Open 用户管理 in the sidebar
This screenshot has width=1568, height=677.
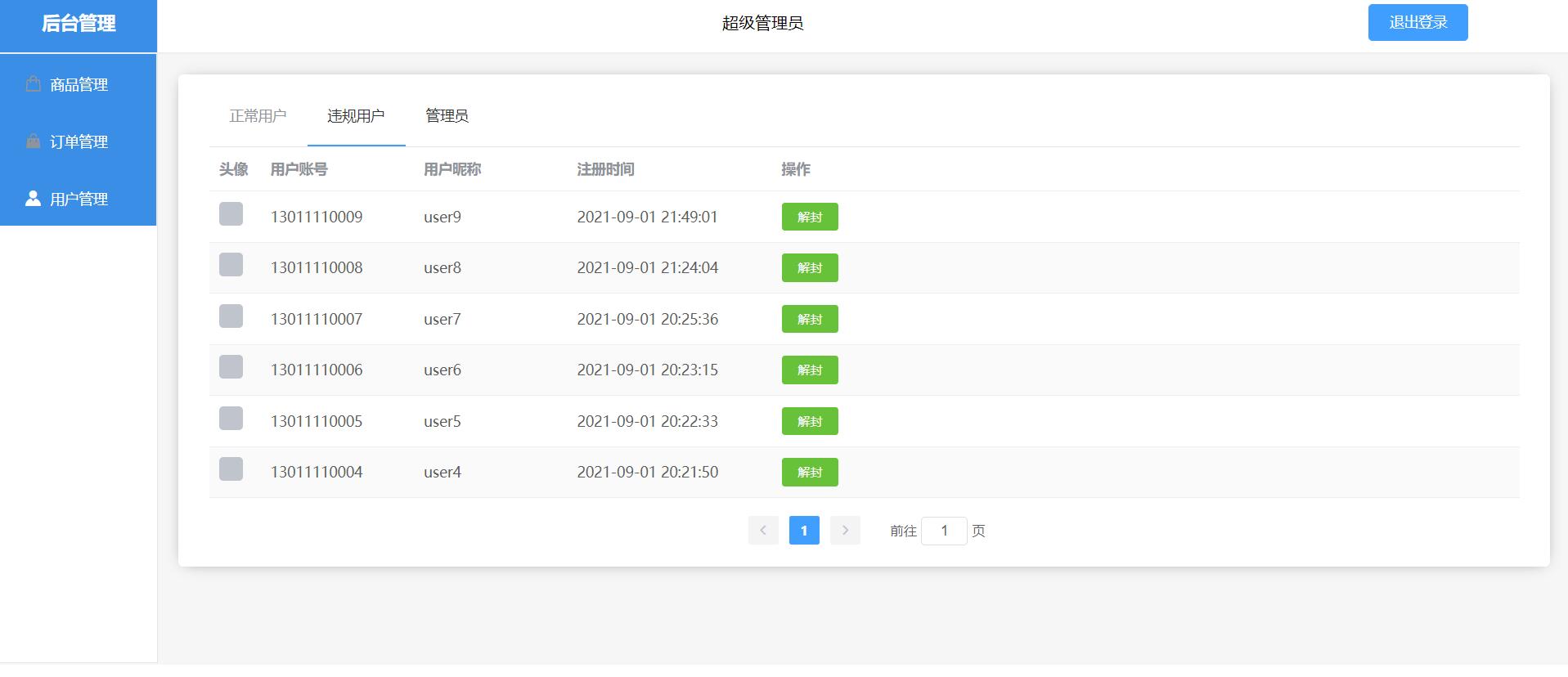point(79,199)
